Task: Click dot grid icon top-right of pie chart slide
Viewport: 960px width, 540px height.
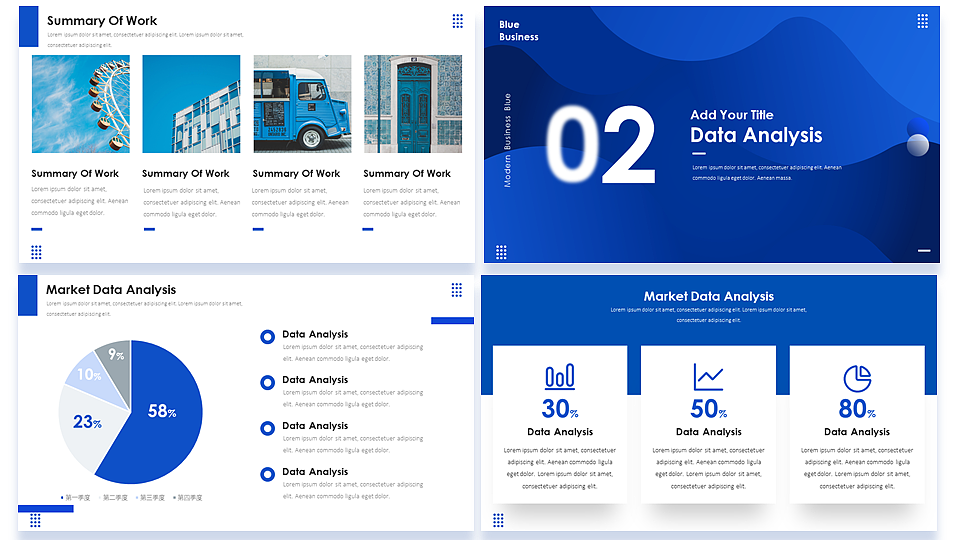Action: point(457,290)
